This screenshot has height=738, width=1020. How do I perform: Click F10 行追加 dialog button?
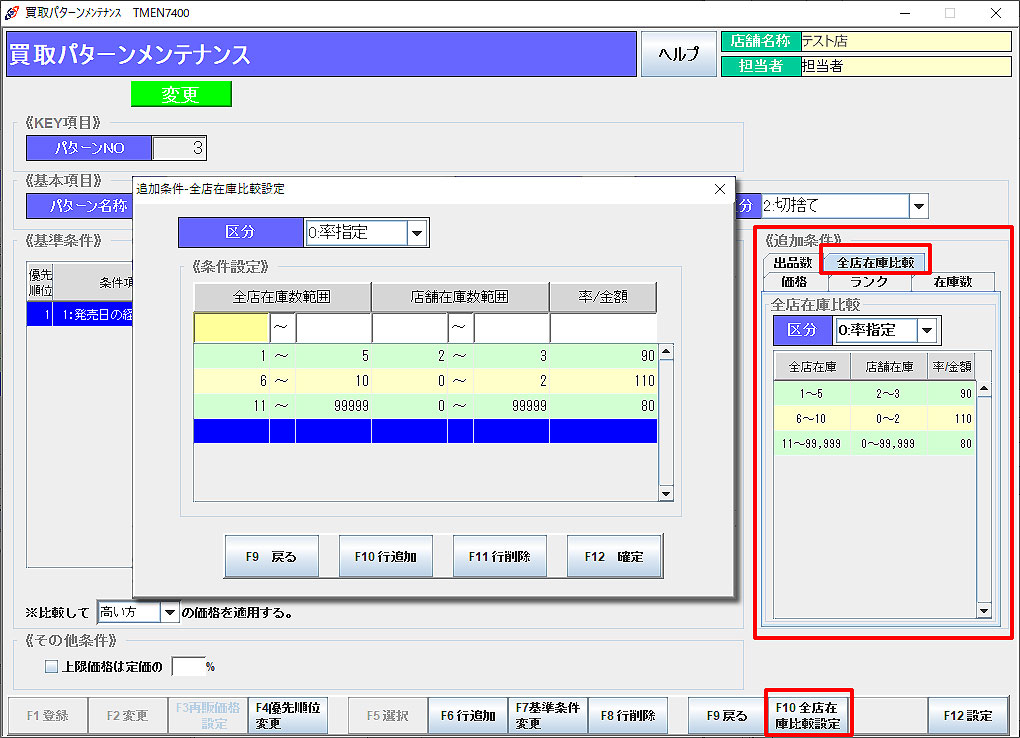coord(385,557)
